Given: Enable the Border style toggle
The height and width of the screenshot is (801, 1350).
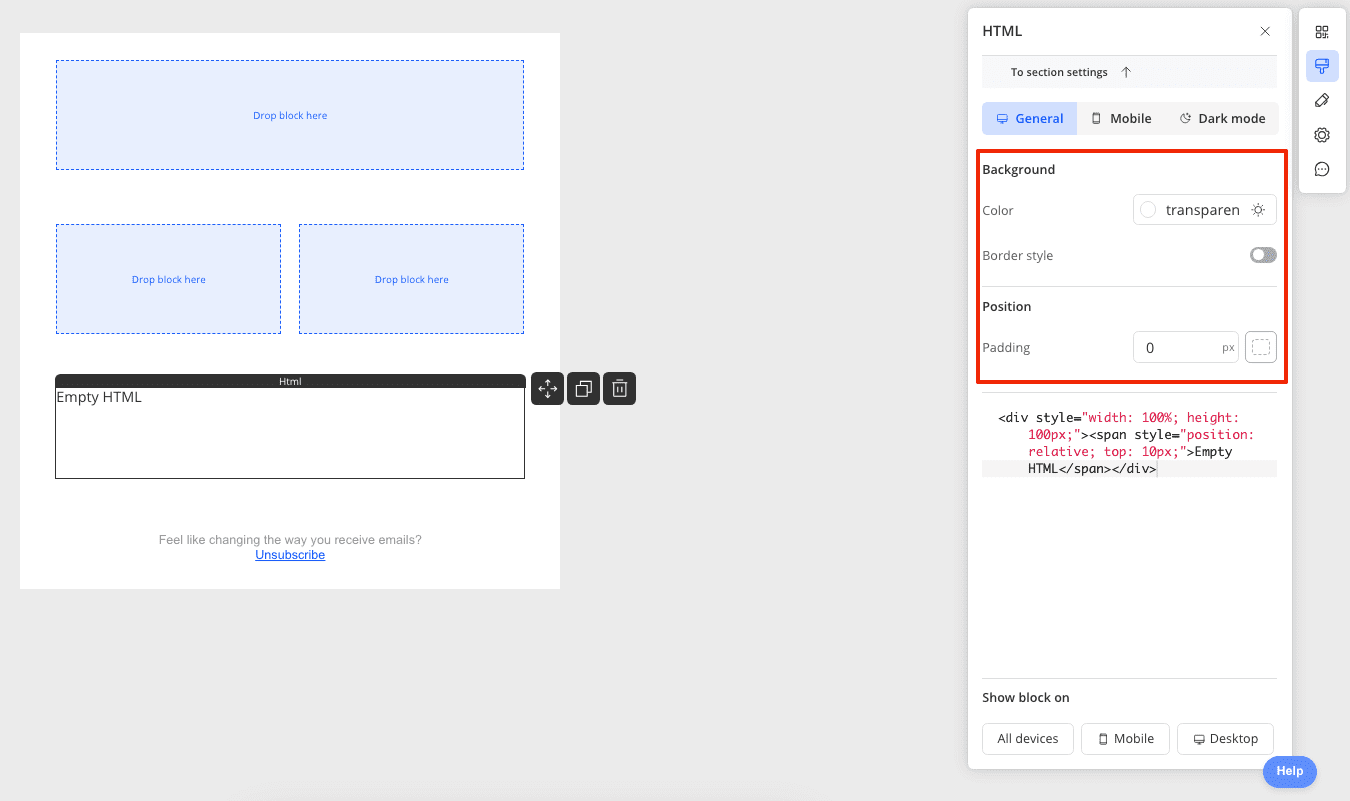Looking at the screenshot, I should [1263, 255].
